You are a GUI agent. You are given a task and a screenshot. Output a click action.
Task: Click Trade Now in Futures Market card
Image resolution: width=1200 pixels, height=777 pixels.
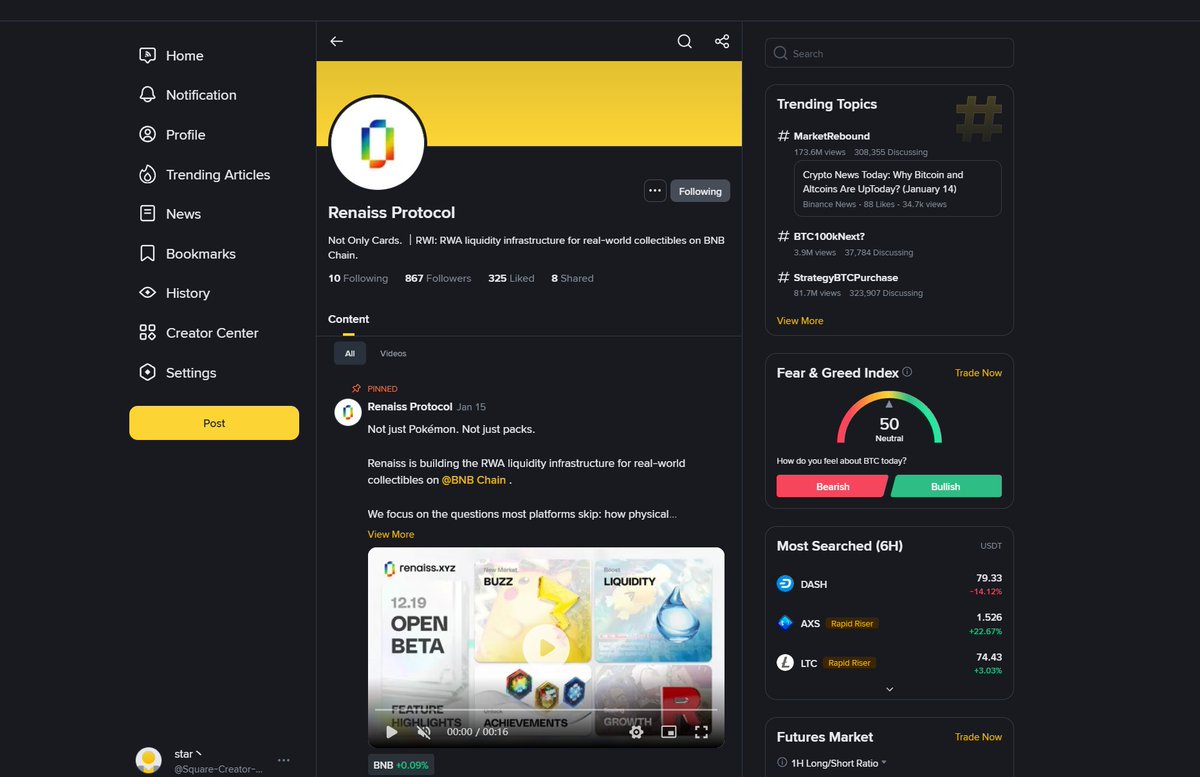[x=978, y=737]
